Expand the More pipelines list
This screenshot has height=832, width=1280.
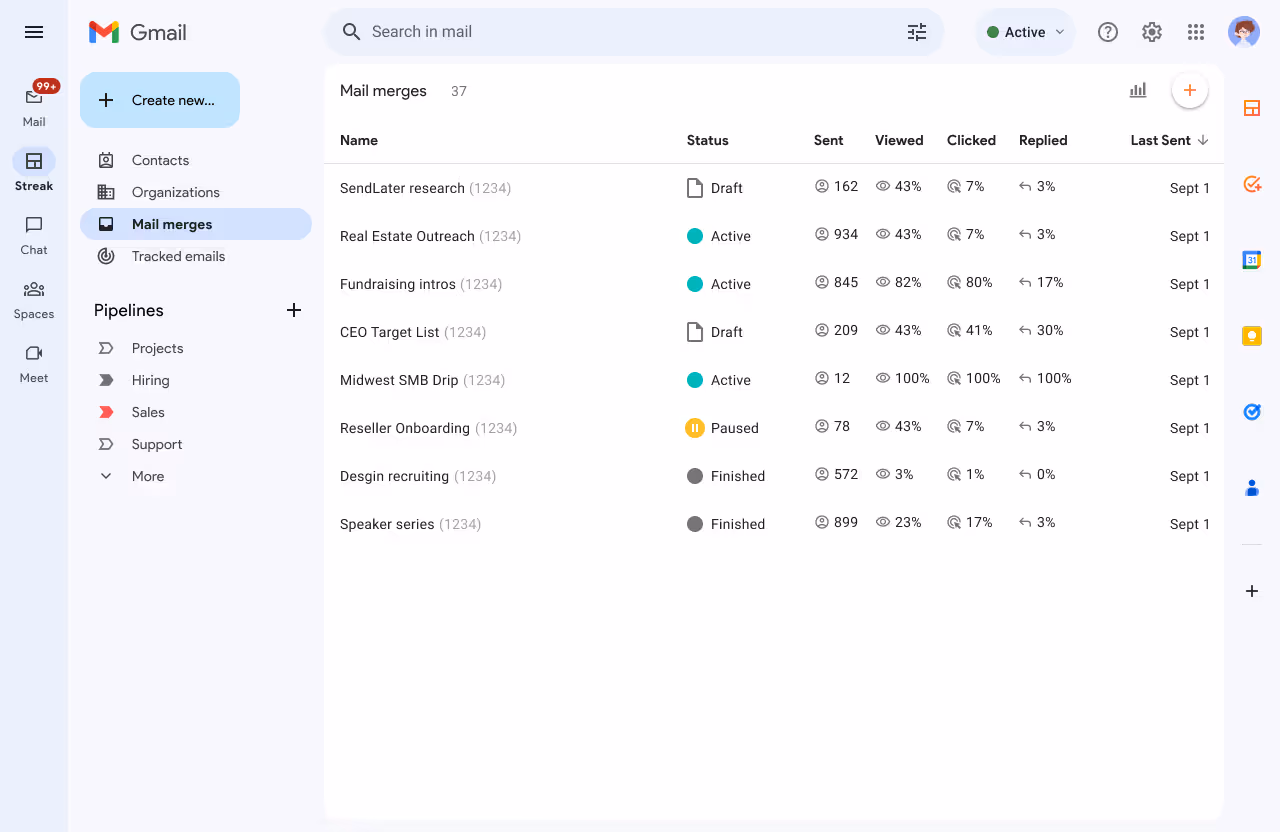click(x=148, y=476)
